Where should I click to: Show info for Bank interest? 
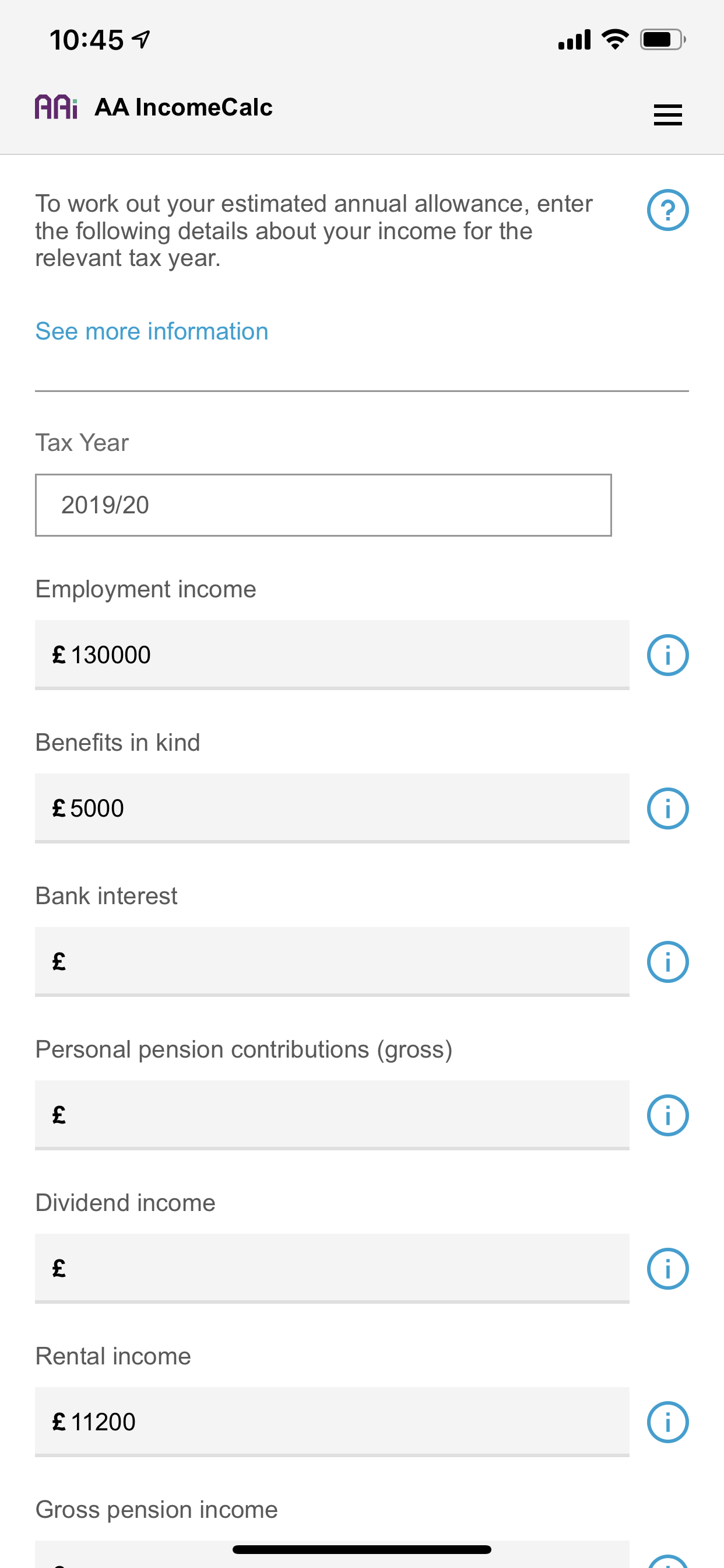click(667, 963)
